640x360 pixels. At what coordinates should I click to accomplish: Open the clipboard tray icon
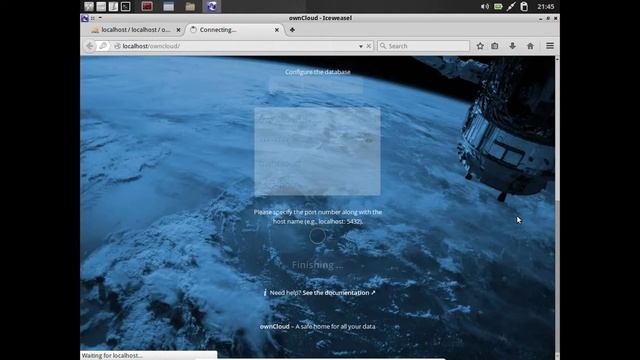(x=524, y=7)
